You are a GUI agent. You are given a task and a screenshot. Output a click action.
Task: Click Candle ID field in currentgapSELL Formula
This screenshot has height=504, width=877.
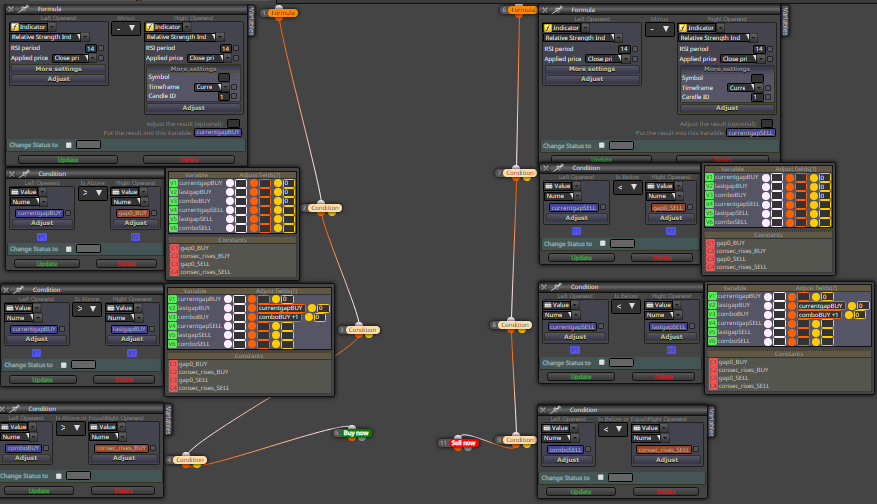pos(757,97)
